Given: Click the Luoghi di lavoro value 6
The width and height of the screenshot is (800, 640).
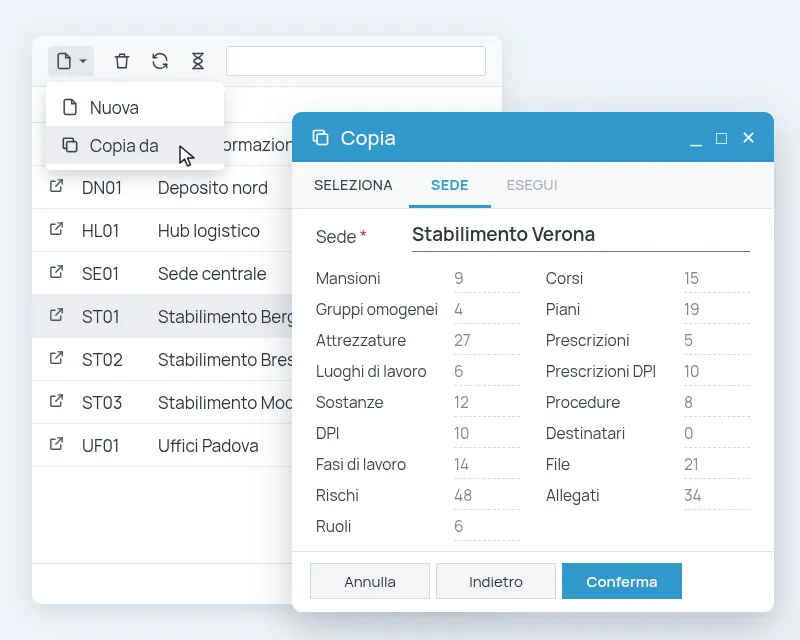Looking at the screenshot, I should (x=487, y=372).
